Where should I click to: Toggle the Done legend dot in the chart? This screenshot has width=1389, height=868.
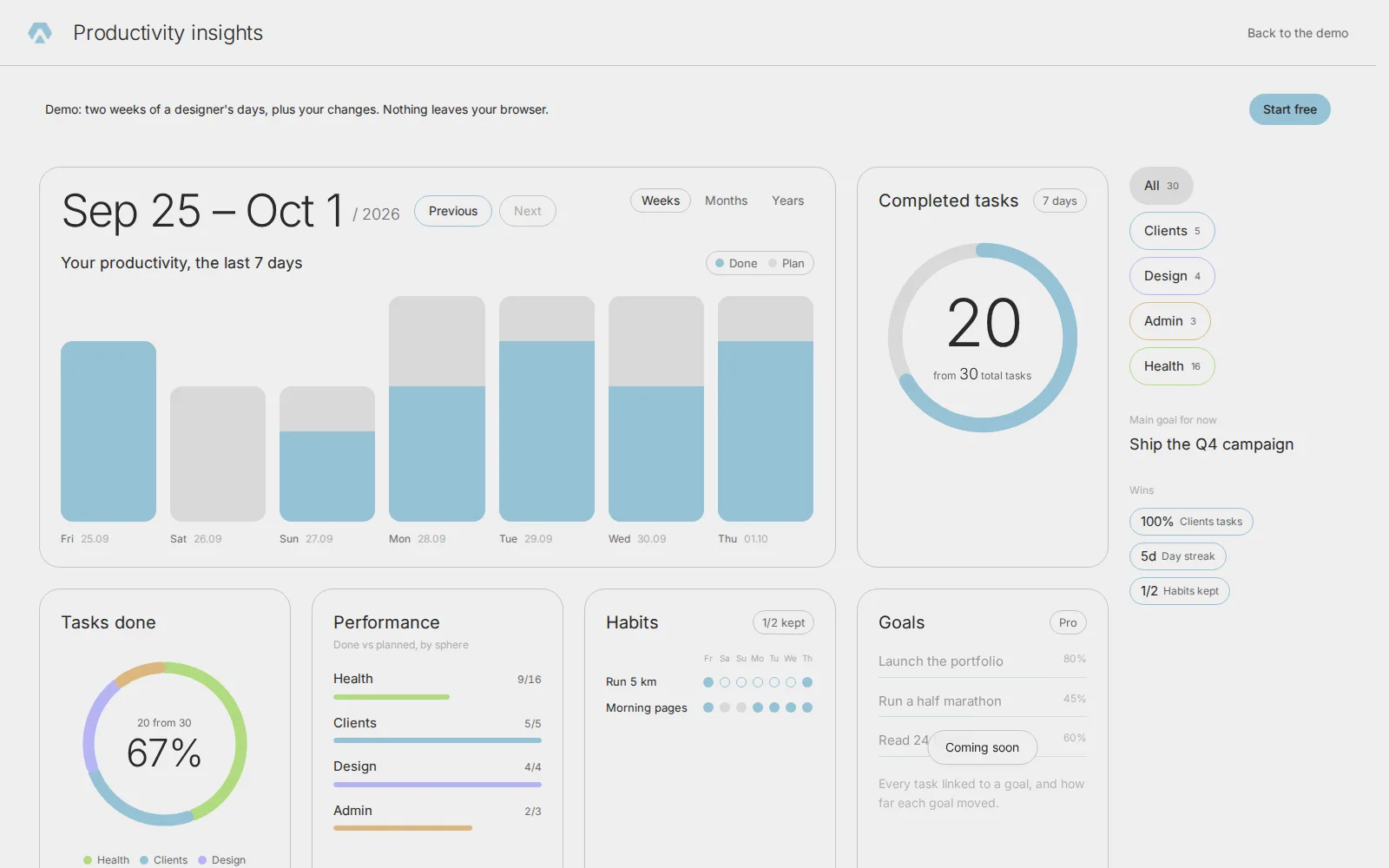(x=720, y=263)
